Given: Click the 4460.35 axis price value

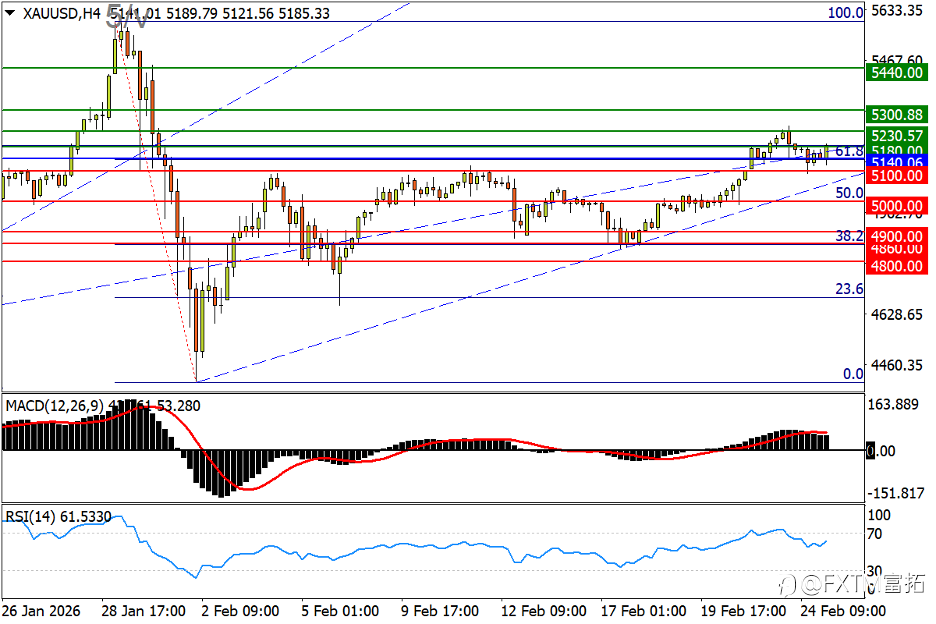Looking at the screenshot, I should tap(897, 365).
